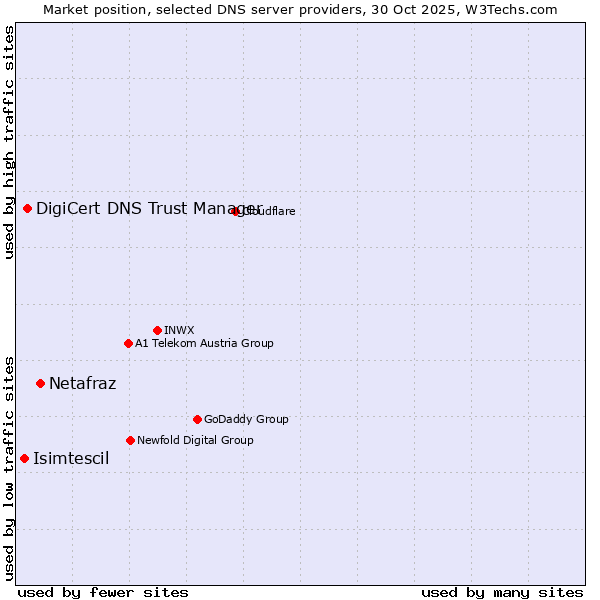The image size is (600, 600).
Task: Click the Newfold Digital Group label
Action: pyautogui.click(x=195, y=440)
